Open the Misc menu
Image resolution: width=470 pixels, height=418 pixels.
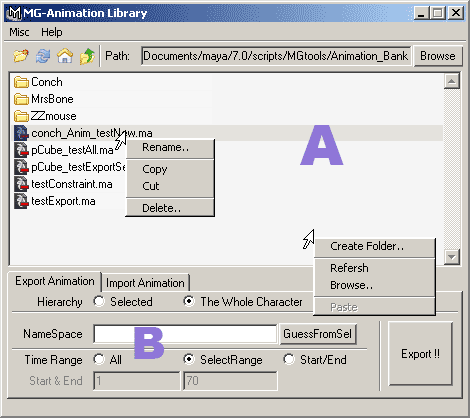click(x=19, y=32)
